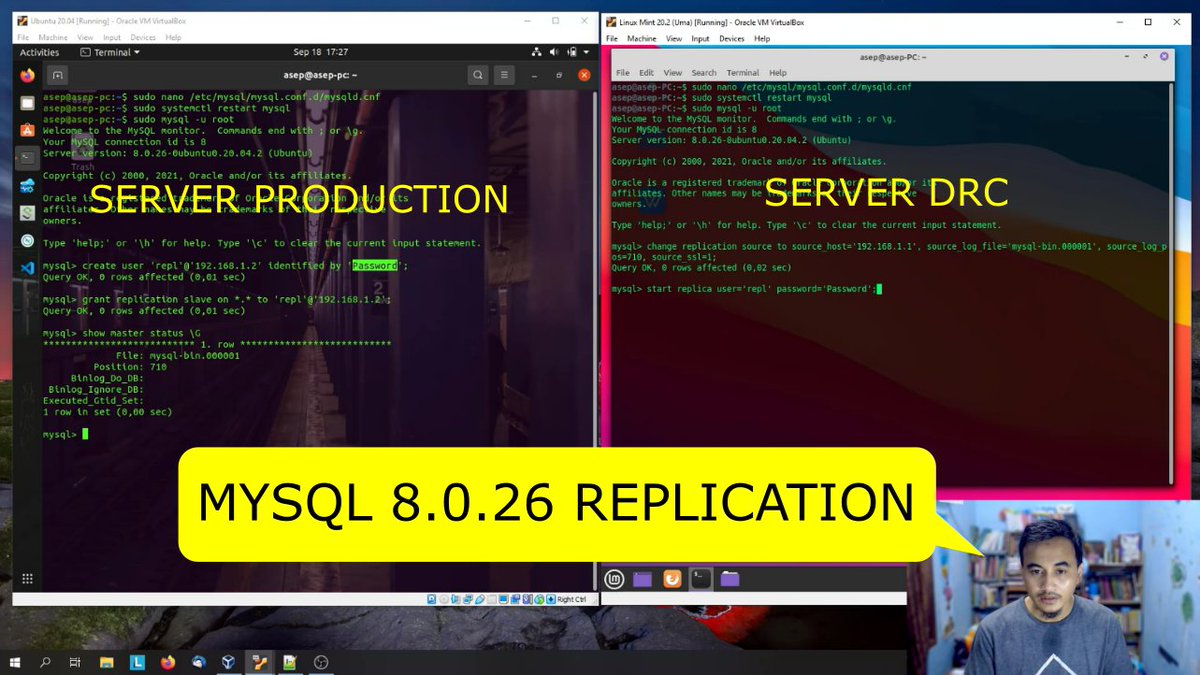Open File menu in Ubuntu VirtualBox window
The width and height of the screenshot is (1200, 675).
(23, 37)
